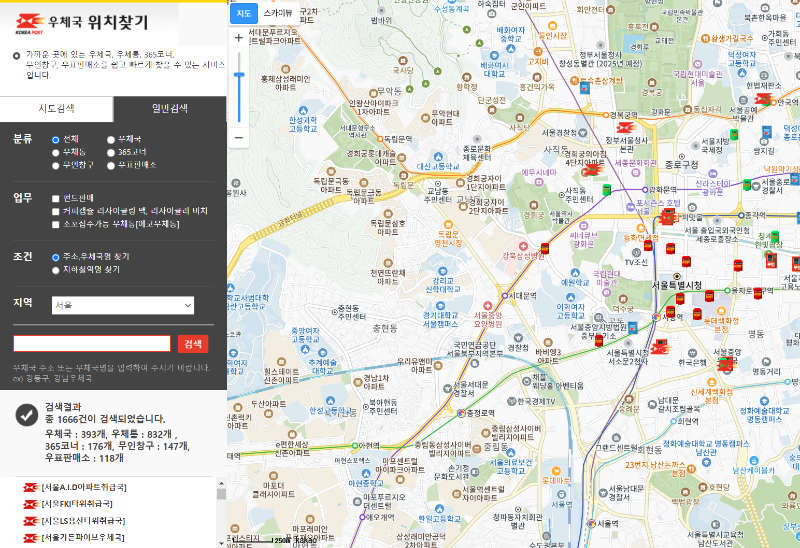Click the post office marker near 정부서울청사 본관
Screen dimensions: 800x548
coord(626,127)
